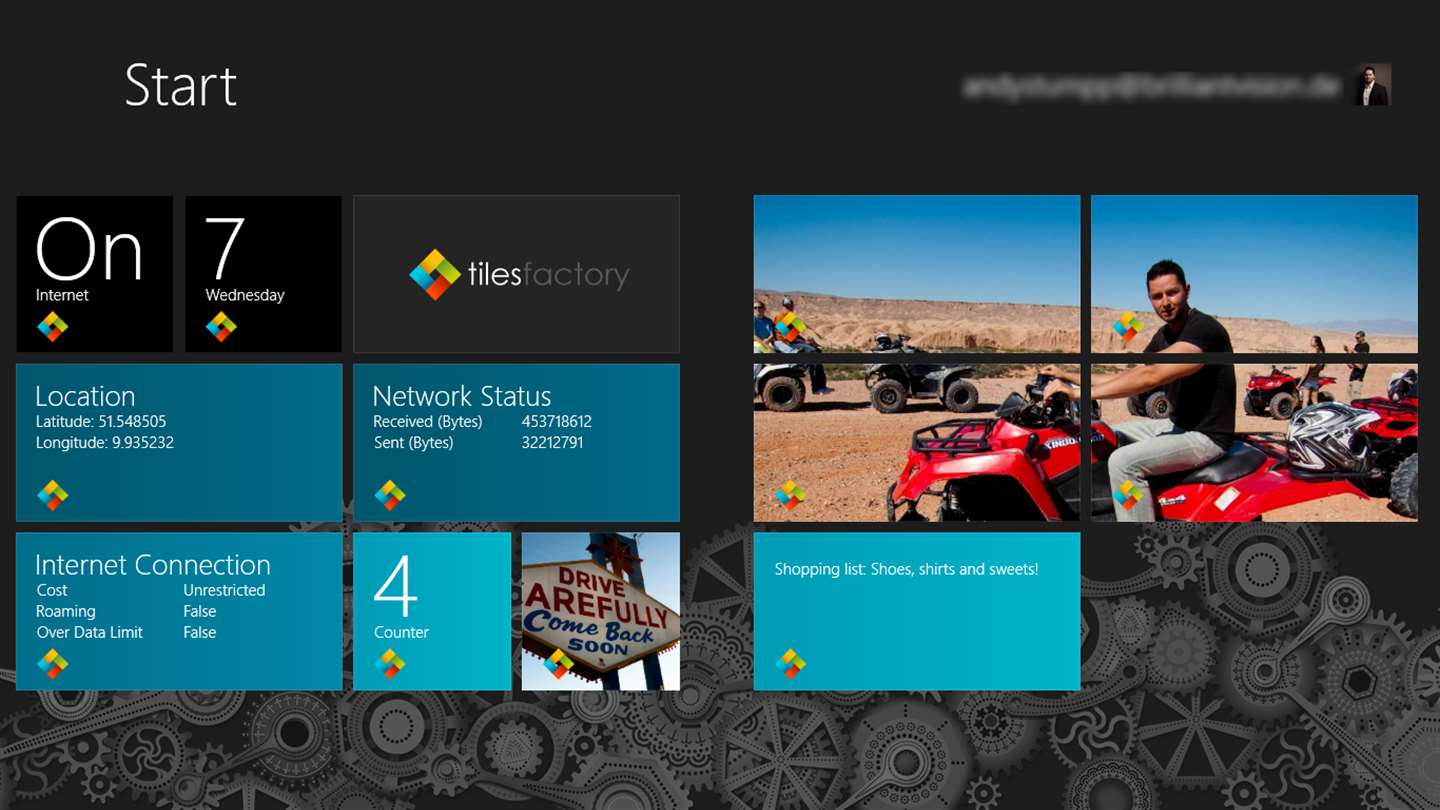1440x810 pixels.
Task: Click the diamond logo in Network Status tile
Action: click(x=390, y=494)
